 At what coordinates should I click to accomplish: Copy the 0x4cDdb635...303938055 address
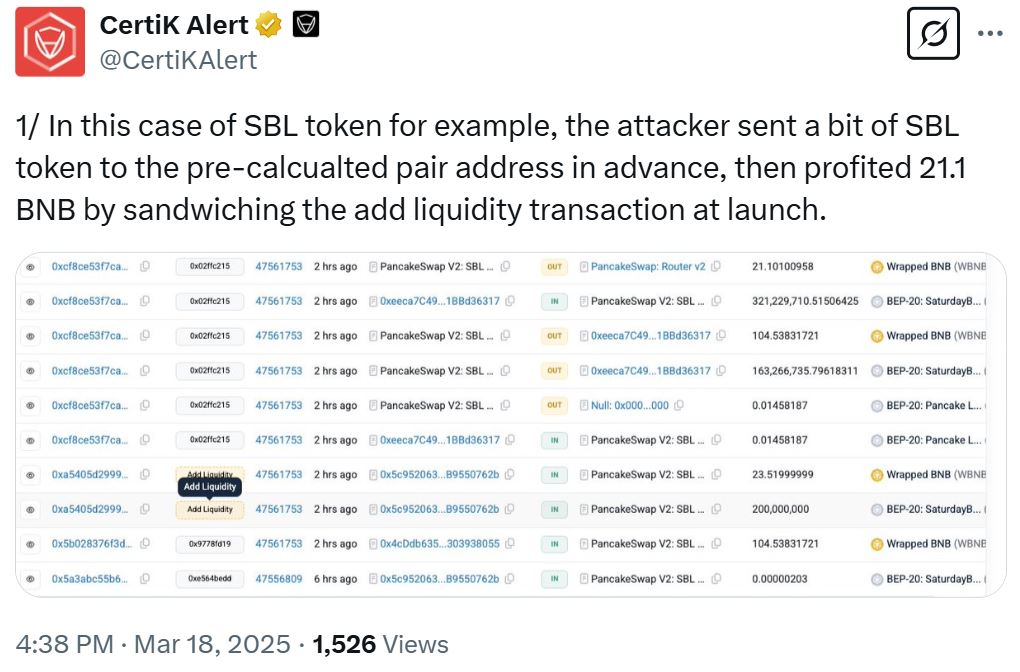[x=509, y=544]
